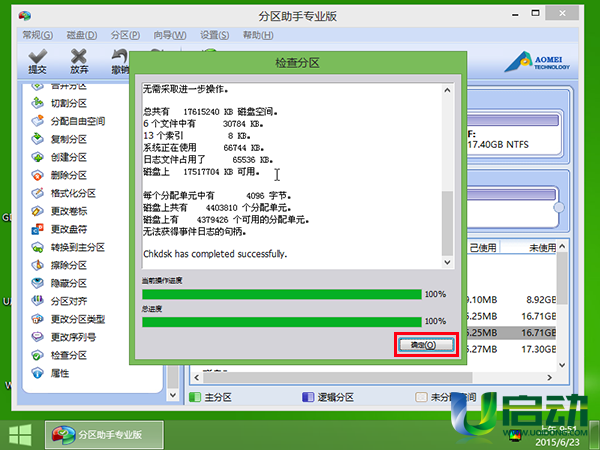Screen dimensions: 600x450
Task: Click the 总进度 progress bar
Action: tap(282, 321)
